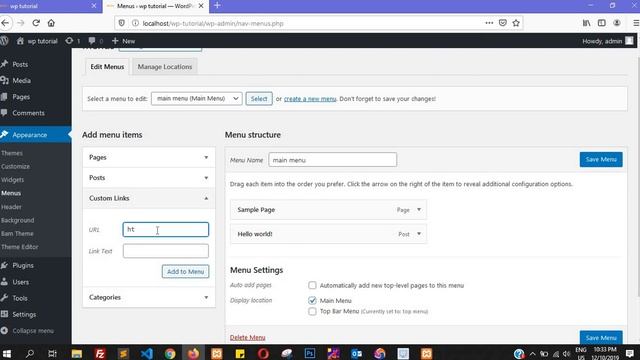Image resolution: width=640 pixels, height=360 pixels.
Task: Go to browser home page icon
Action: tap(51, 23)
